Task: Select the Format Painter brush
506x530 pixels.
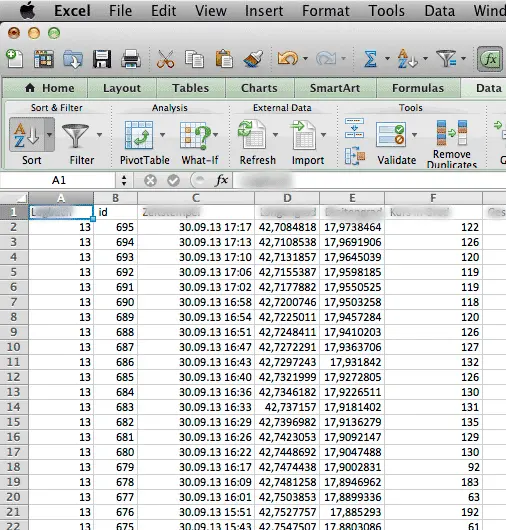Action: pos(253,59)
